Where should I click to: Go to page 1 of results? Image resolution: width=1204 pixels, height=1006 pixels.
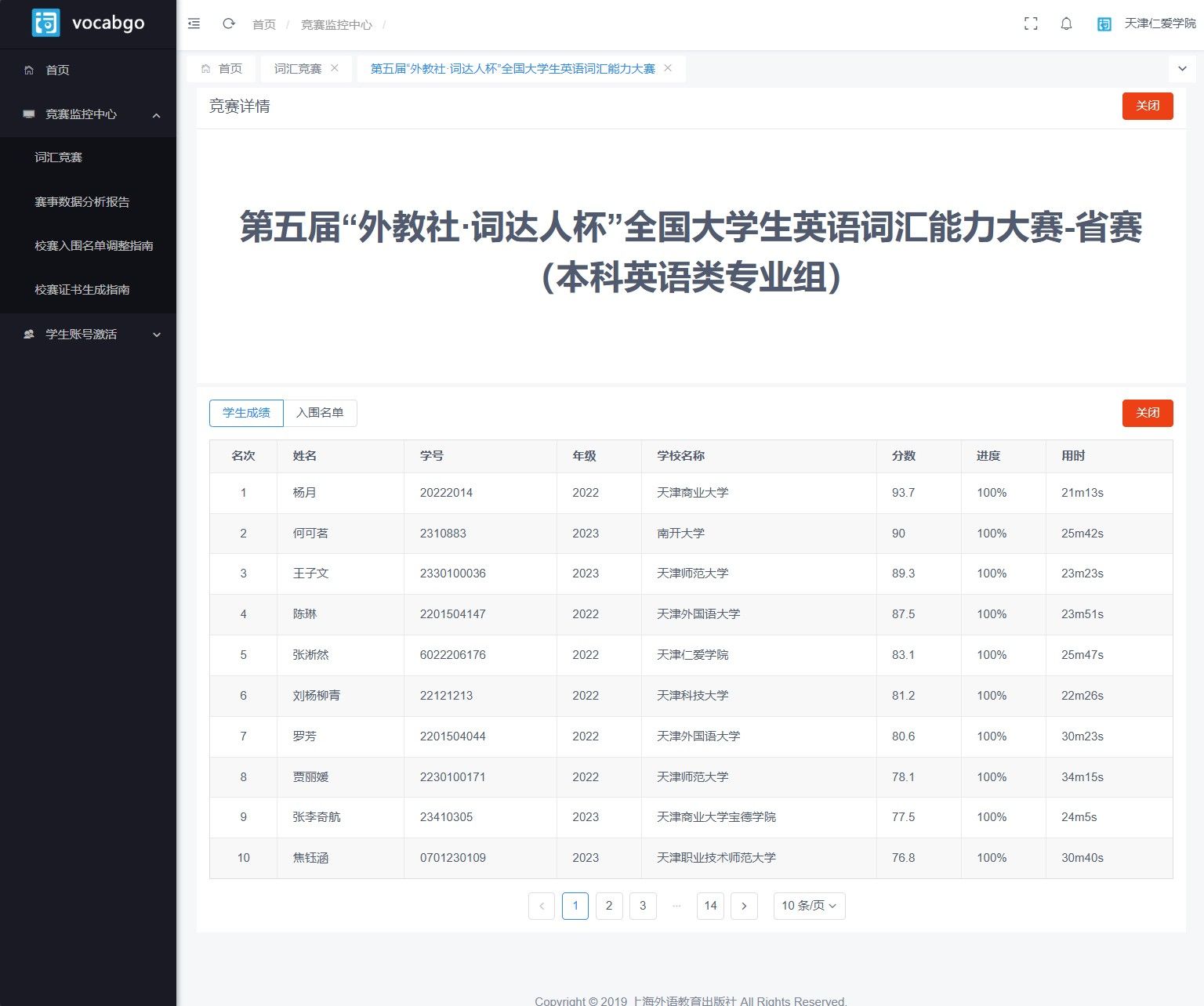point(575,906)
